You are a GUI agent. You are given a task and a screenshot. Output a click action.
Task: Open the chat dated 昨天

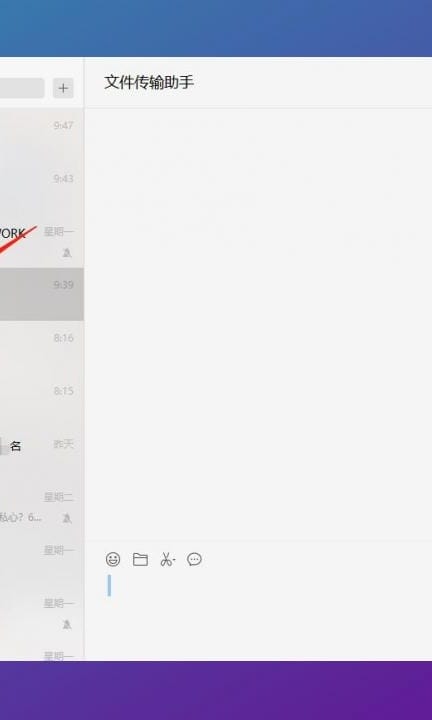click(42, 454)
